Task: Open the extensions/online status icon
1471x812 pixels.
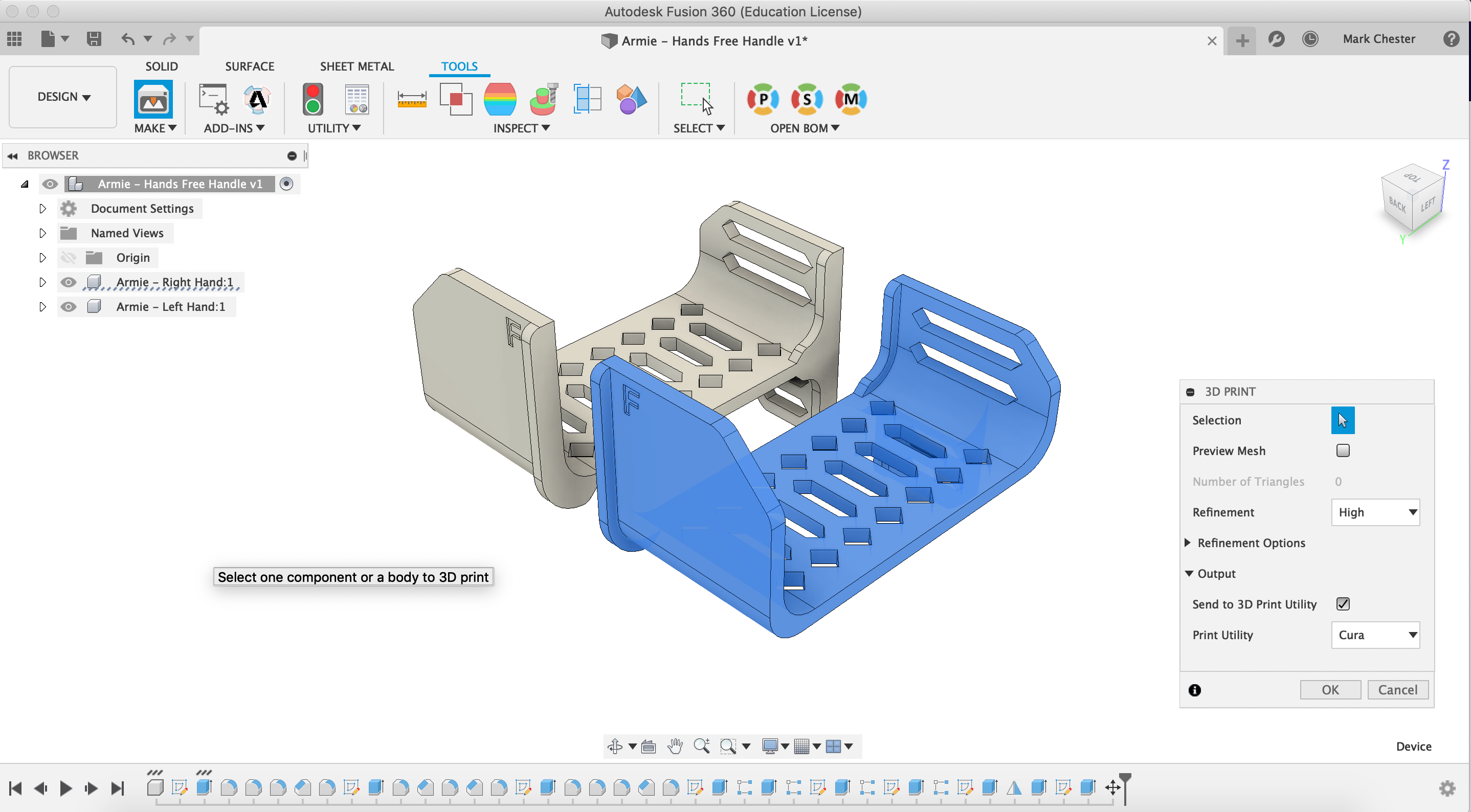Action: click(x=1276, y=39)
